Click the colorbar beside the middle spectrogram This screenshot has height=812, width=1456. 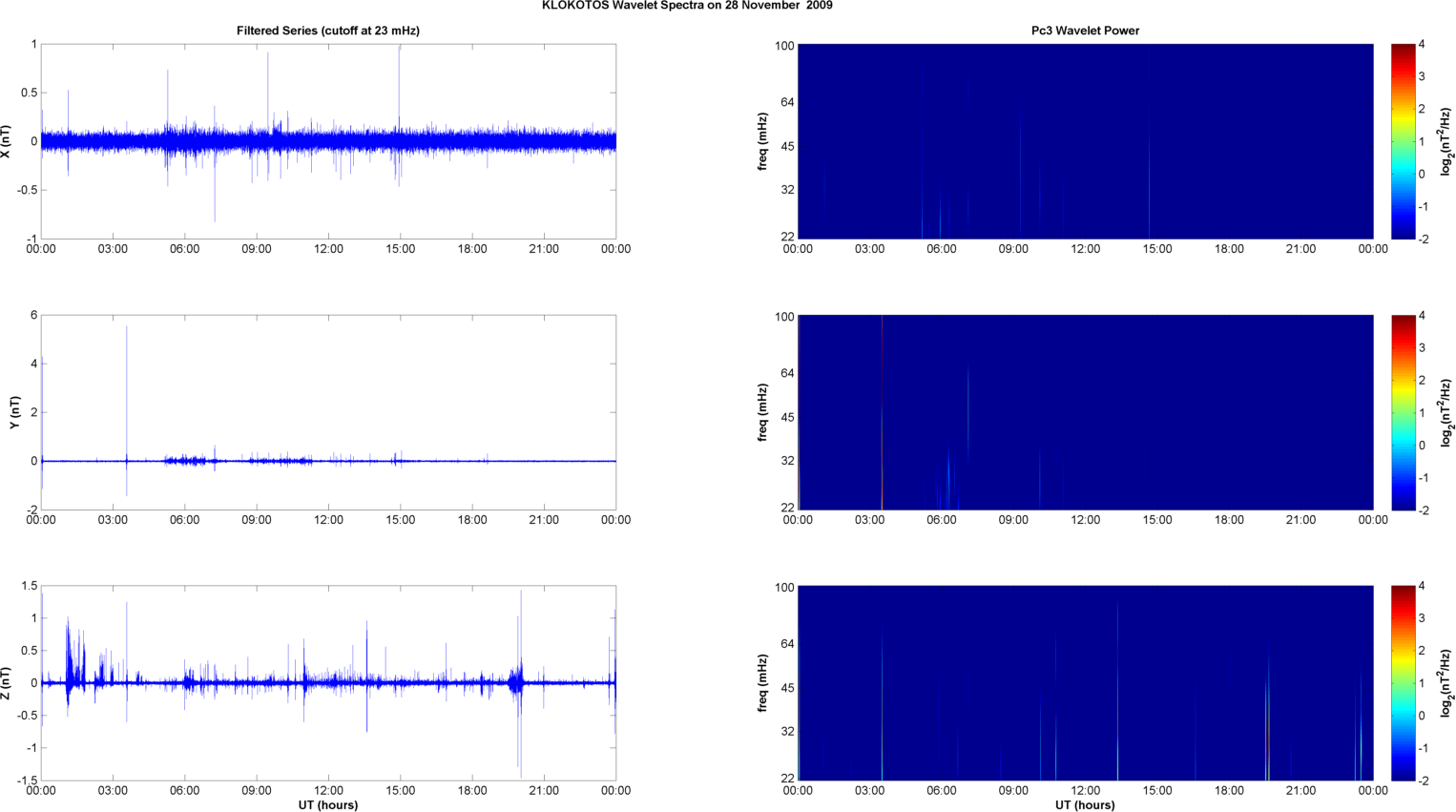pos(1403,412)
